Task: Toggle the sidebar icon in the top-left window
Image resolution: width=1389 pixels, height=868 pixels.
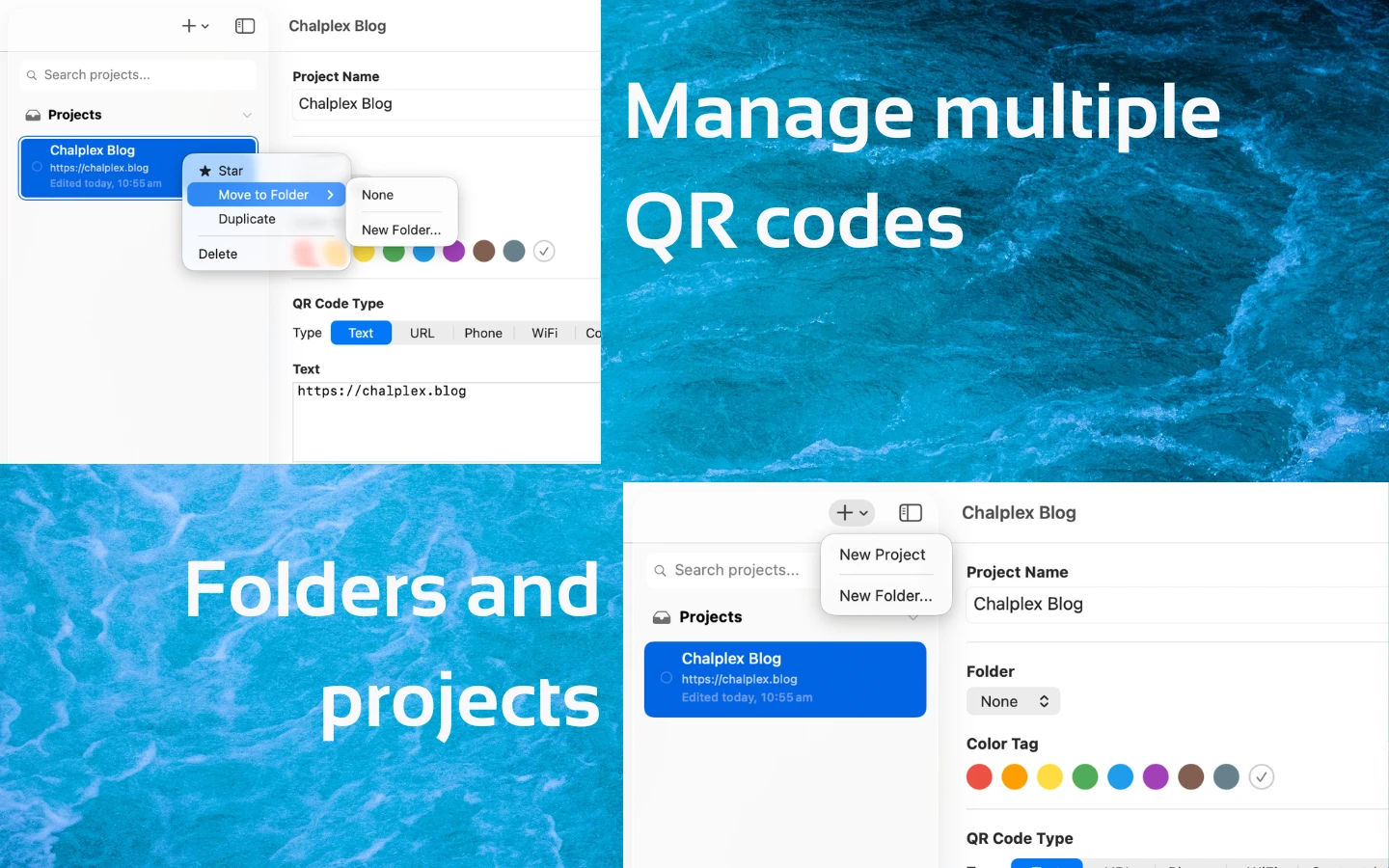Action: click(x=244, y=26)
